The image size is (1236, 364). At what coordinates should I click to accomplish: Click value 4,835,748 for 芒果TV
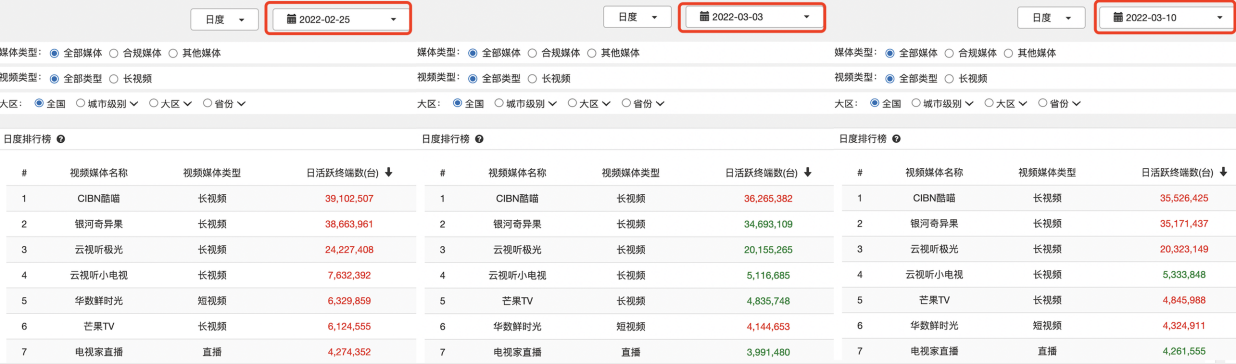coord(768,300)
